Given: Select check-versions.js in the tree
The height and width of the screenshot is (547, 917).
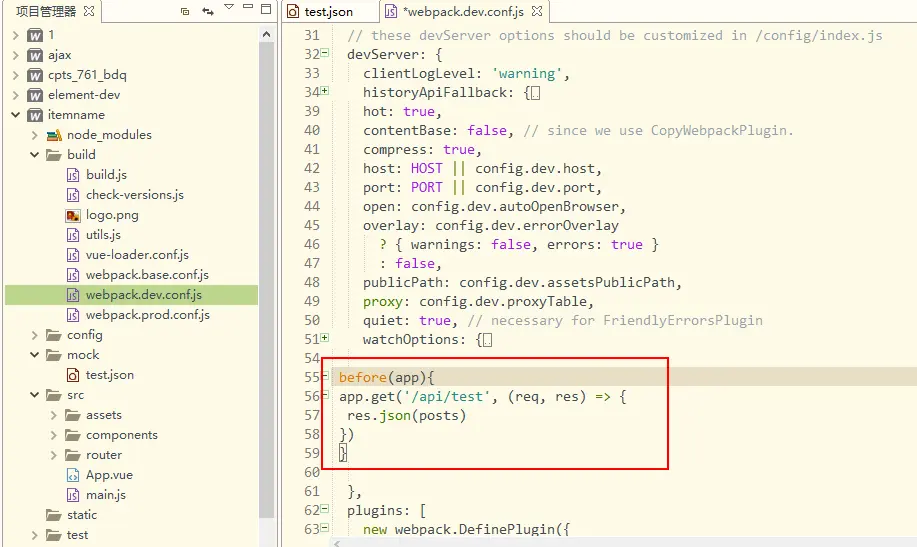Looking at the screenshot, I should point(135,195).
